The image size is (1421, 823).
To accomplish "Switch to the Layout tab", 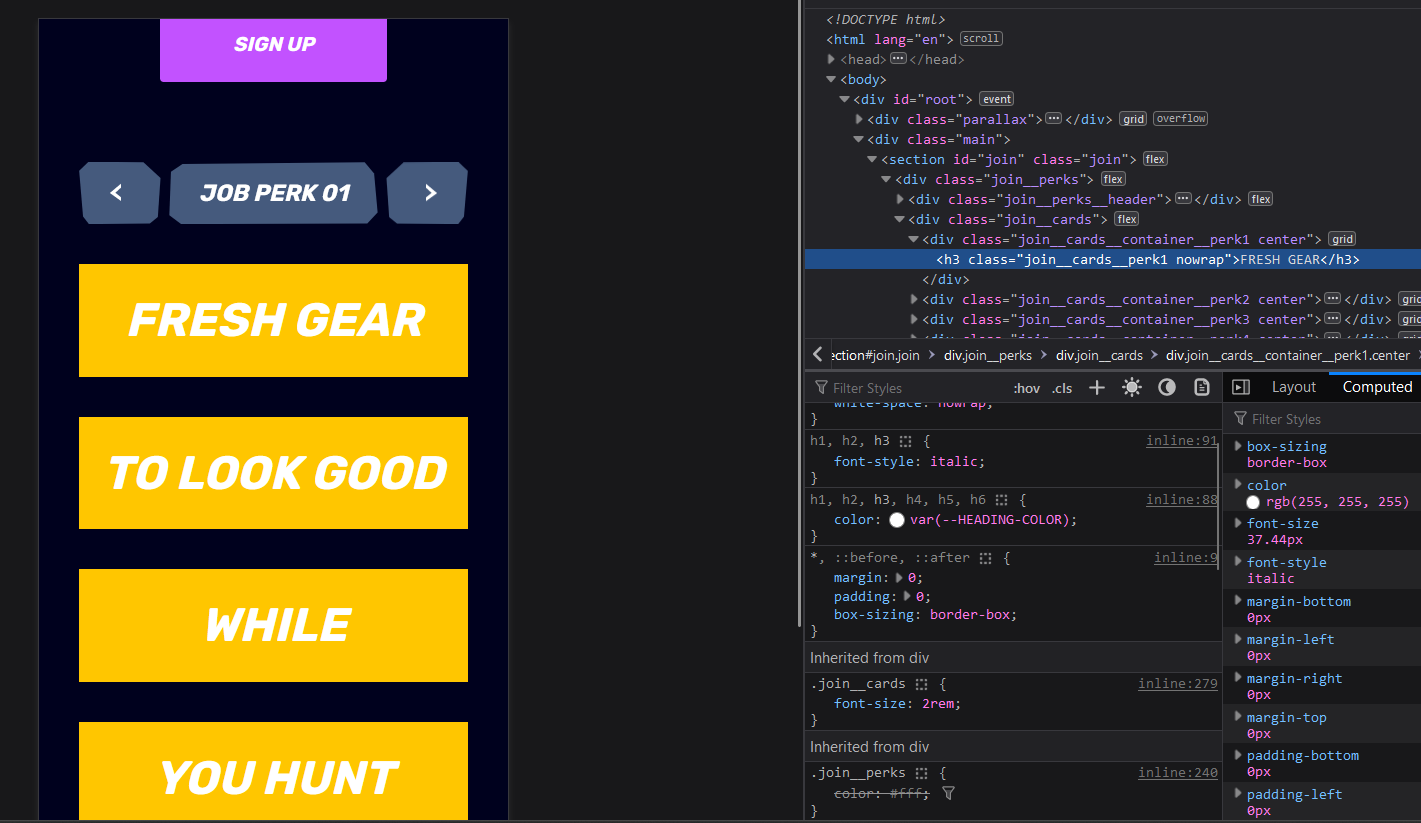I will 1293,386.
